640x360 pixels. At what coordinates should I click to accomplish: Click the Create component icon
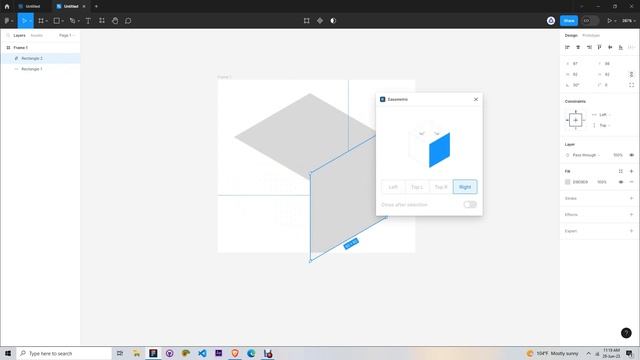(320, 21)
